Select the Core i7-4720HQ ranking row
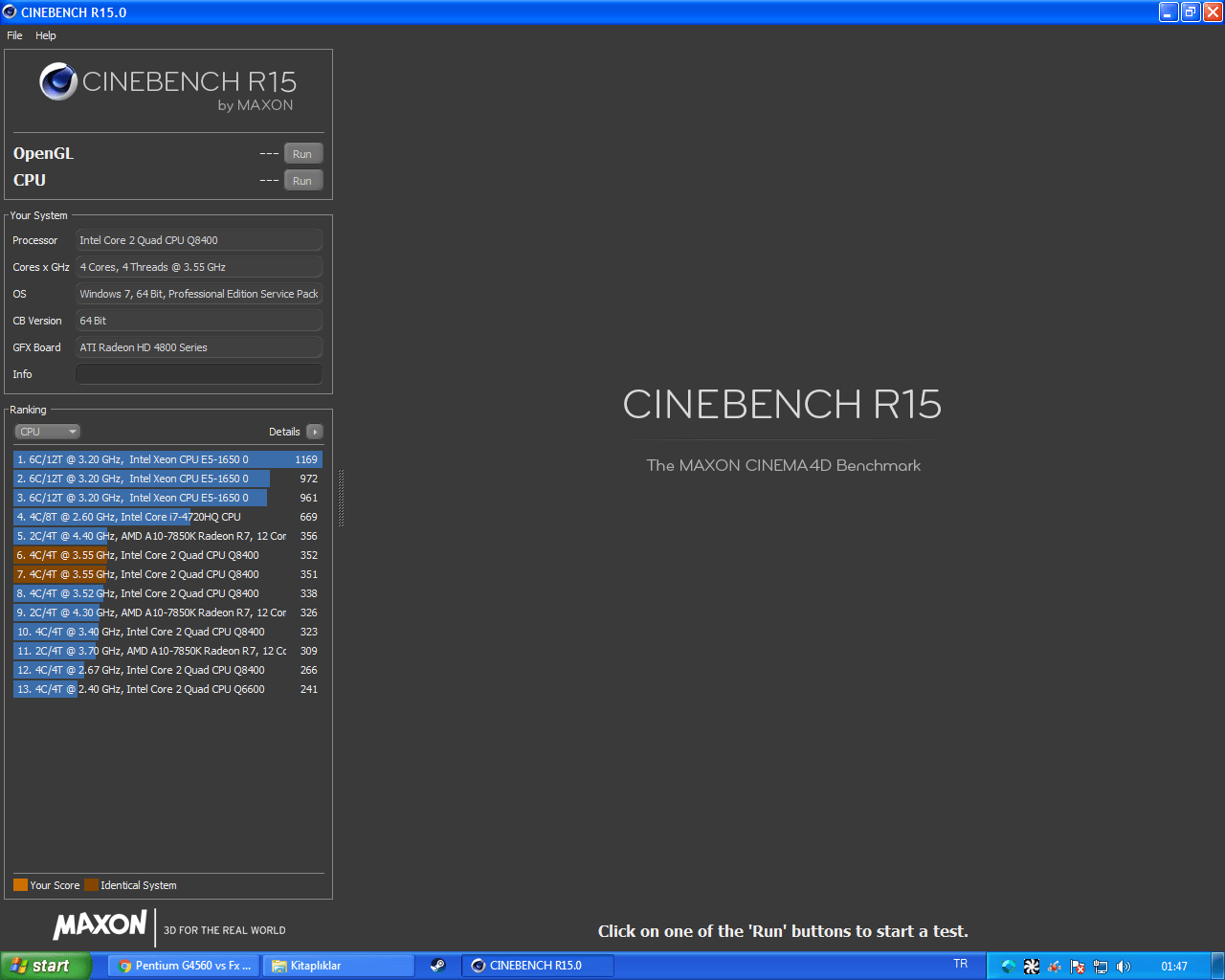 tap(167, 517)
